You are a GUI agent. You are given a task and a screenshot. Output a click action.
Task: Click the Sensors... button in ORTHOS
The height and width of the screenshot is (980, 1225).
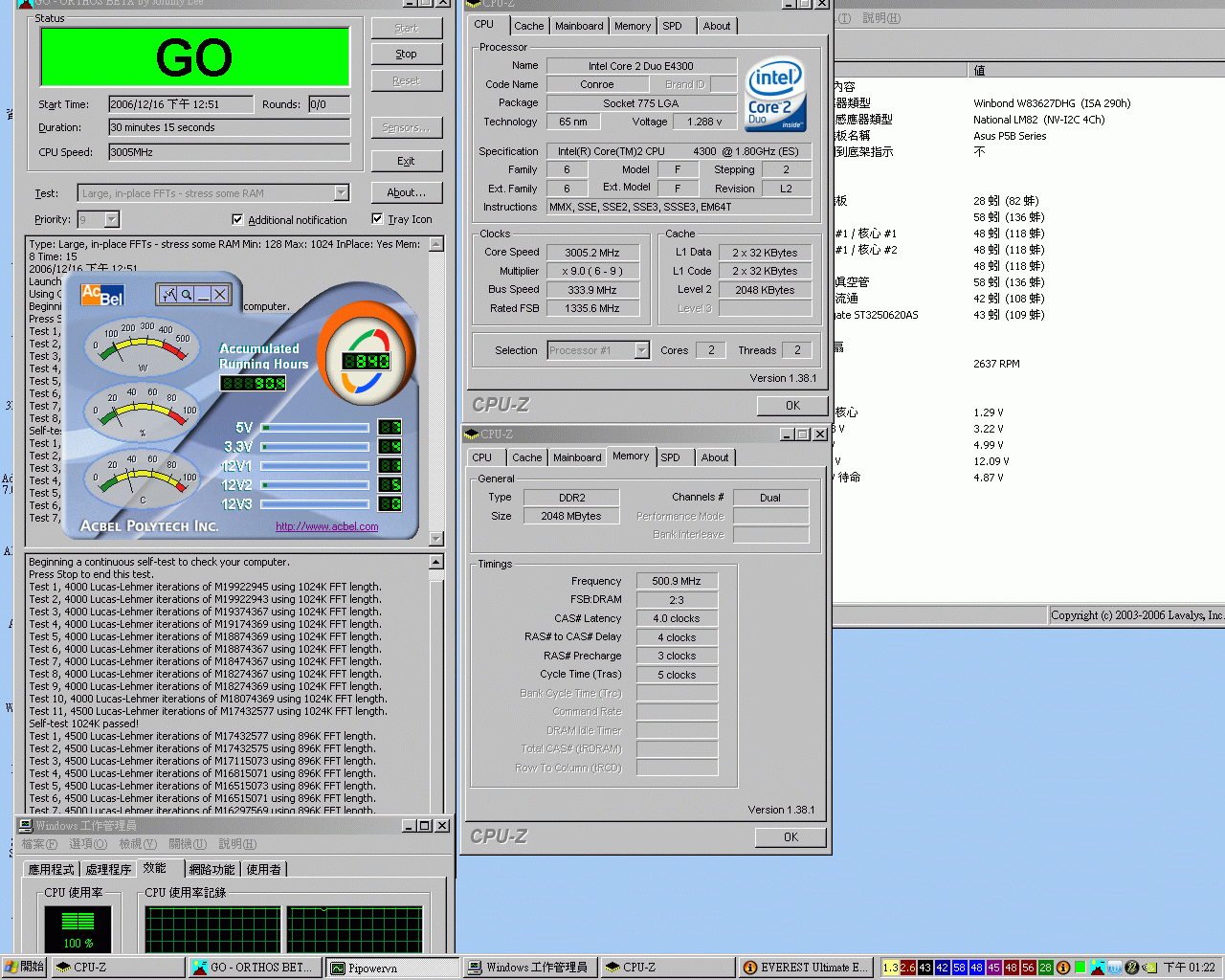407,127
